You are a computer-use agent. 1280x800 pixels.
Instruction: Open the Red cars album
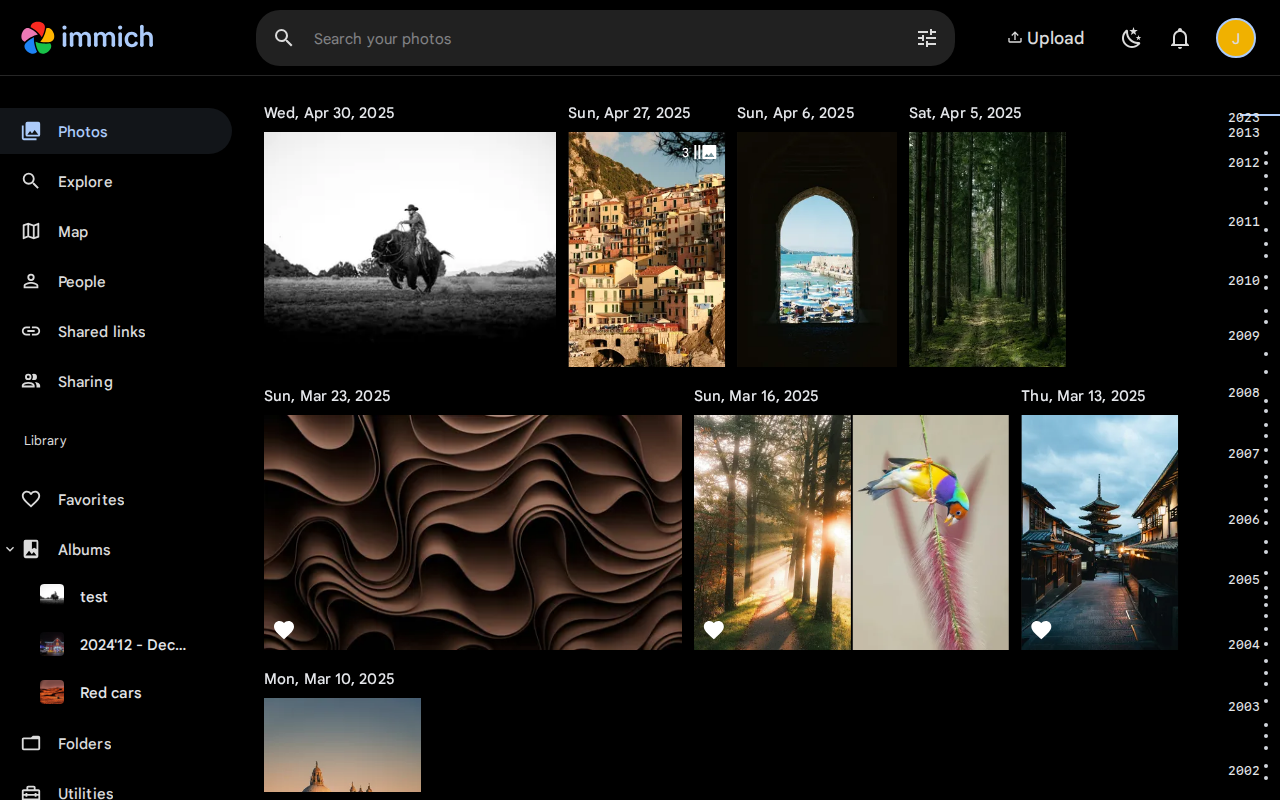point(110,692)
